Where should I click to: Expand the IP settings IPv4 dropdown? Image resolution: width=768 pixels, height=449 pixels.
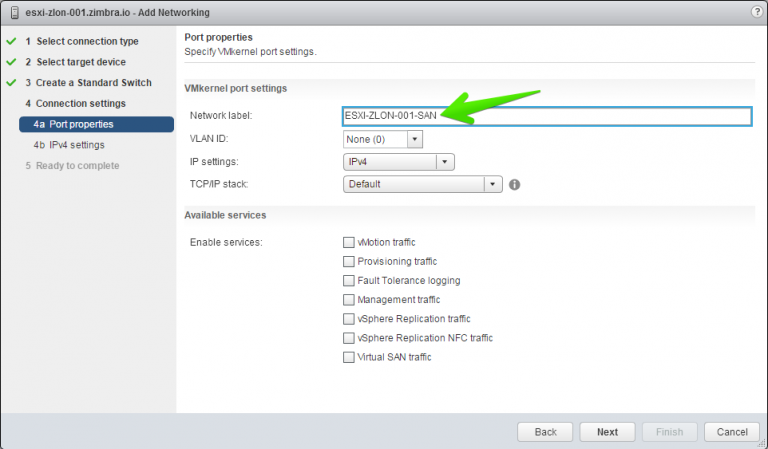pos(399,162)
